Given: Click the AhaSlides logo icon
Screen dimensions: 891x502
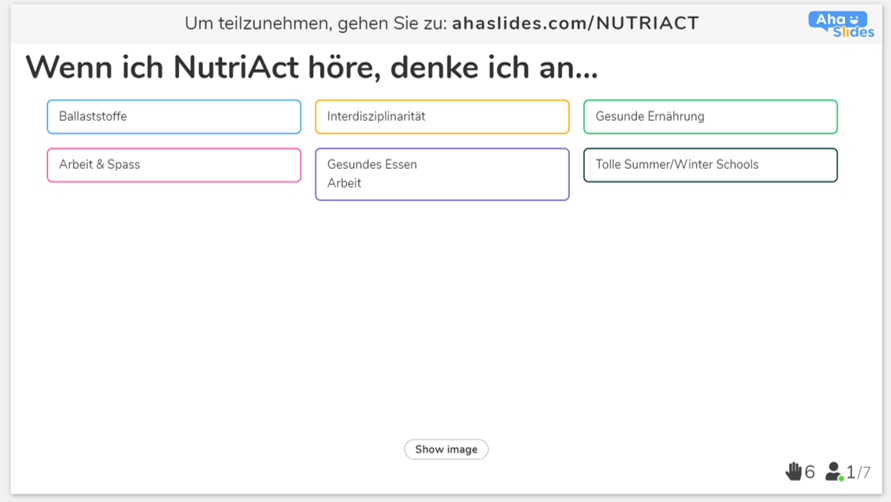Looking at the screenshot, I should tap(841, 24).
